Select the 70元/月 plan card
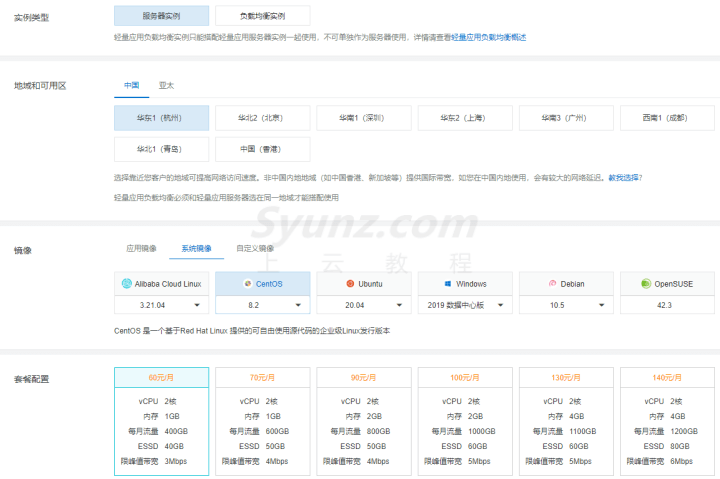 263,421
